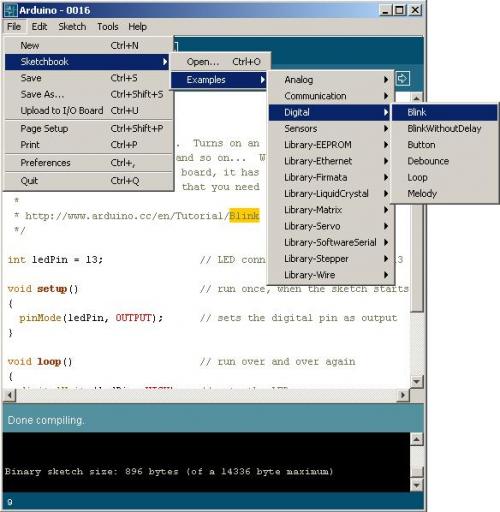Click the horizontal scroll-left arrow
The width and height of the screenshot is (500, 512).
pos(10,396)
